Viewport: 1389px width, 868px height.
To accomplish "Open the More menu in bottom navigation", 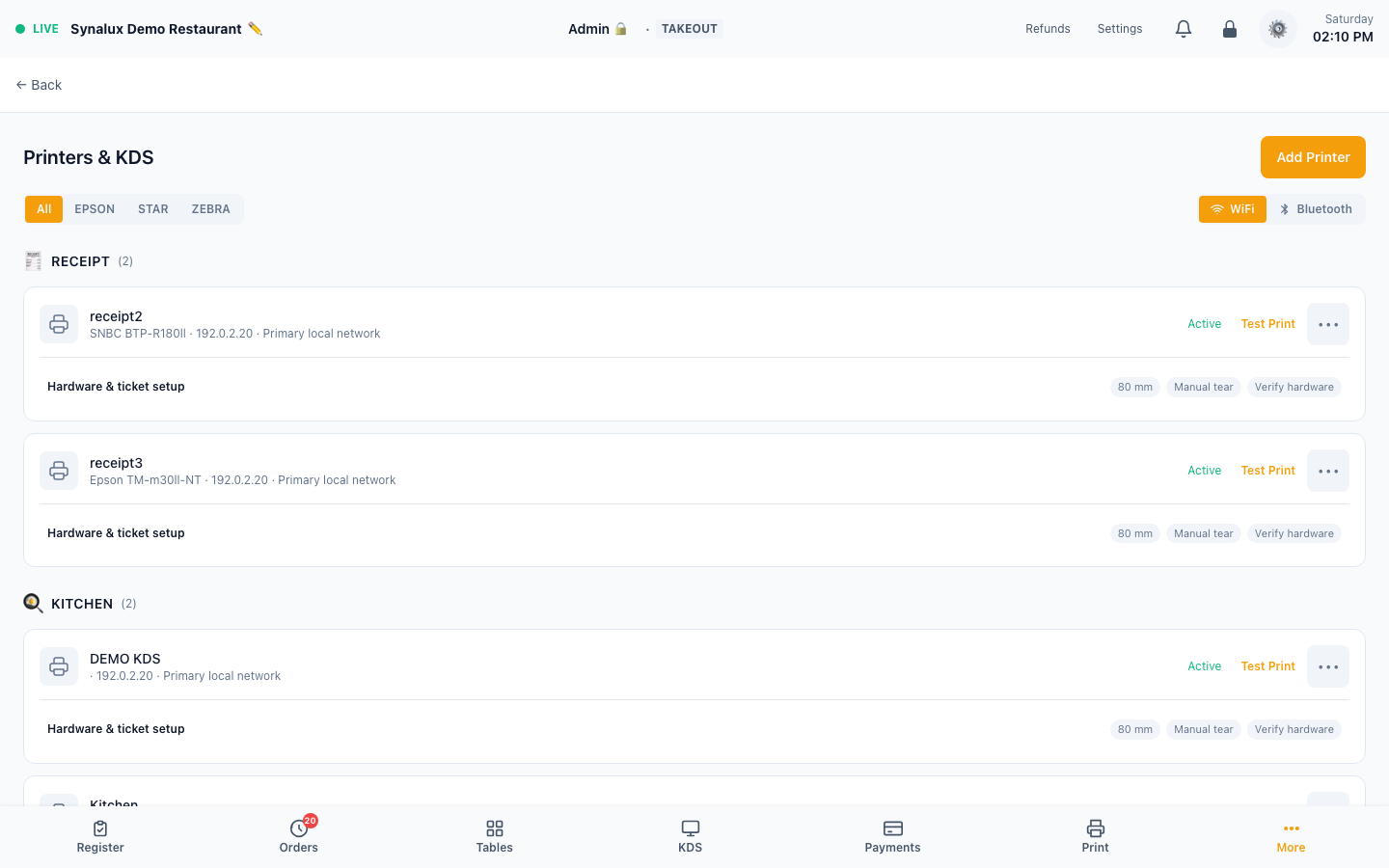I will (x=1292, y=836).
